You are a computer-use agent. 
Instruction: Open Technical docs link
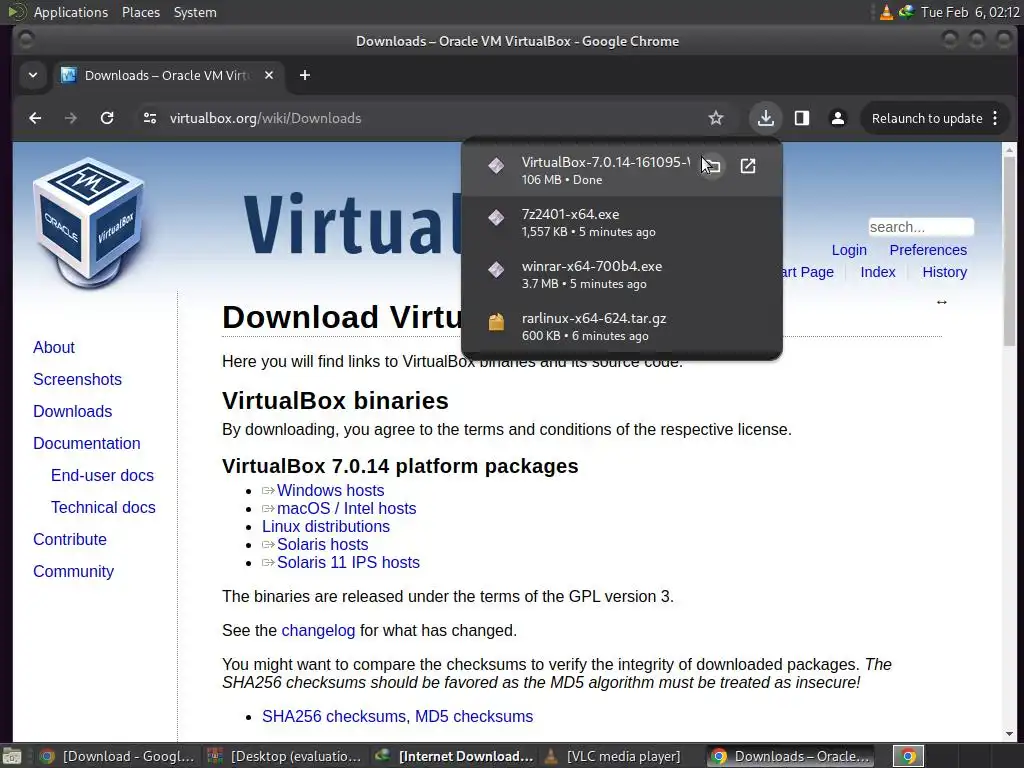tap(103, 507)
